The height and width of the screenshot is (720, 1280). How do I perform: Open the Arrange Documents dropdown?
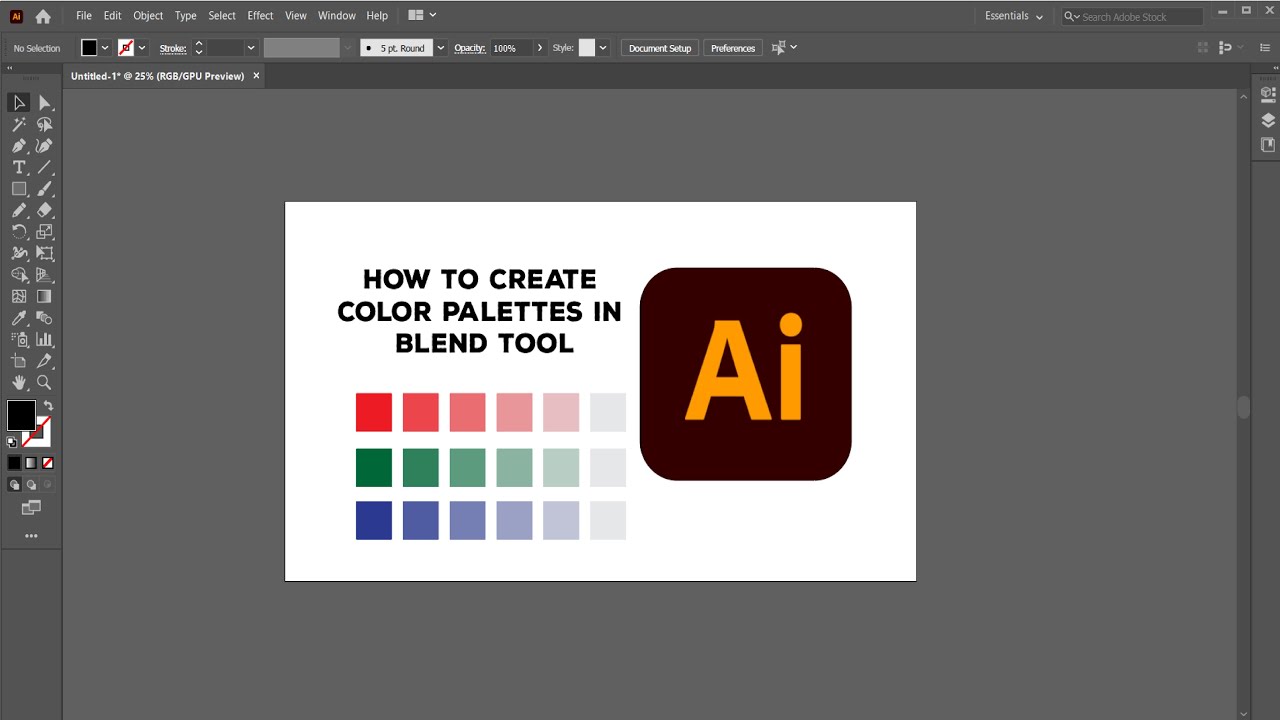pos(423,16)
